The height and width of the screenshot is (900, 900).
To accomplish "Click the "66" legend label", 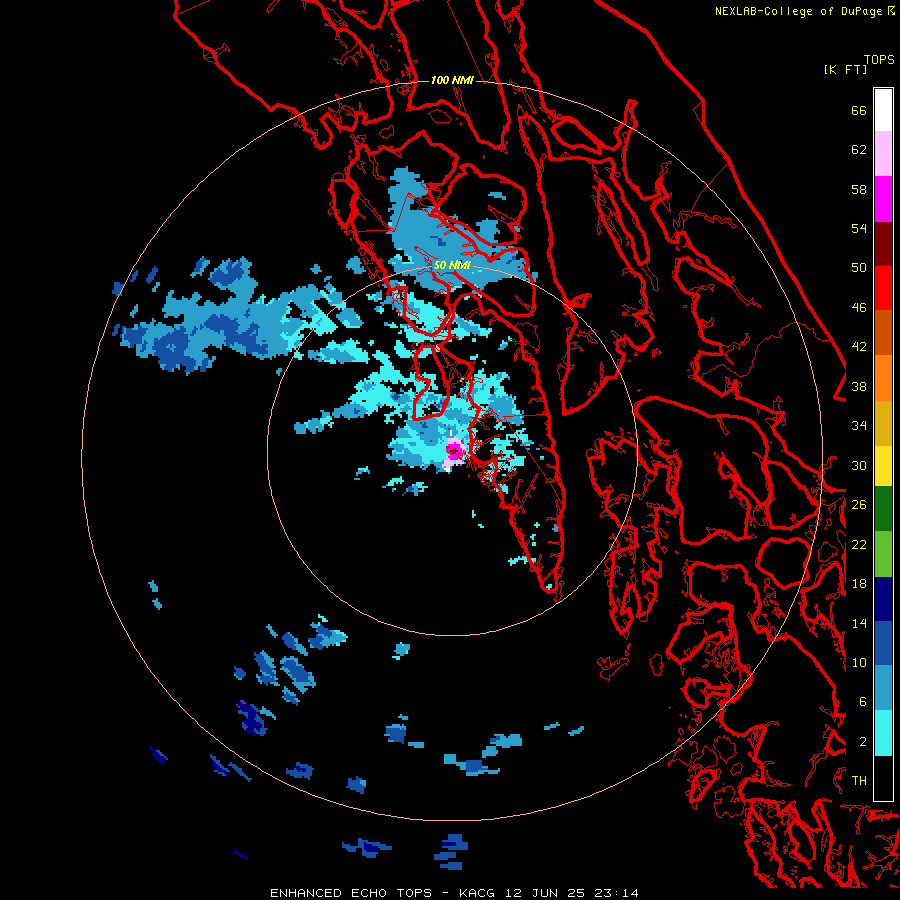I will click(859, 111).
